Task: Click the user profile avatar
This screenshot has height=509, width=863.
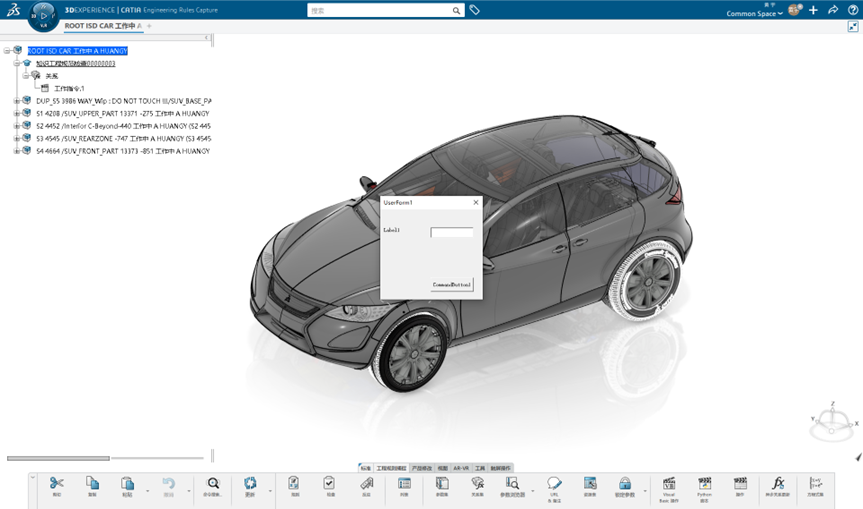Action: click(794, 9)
